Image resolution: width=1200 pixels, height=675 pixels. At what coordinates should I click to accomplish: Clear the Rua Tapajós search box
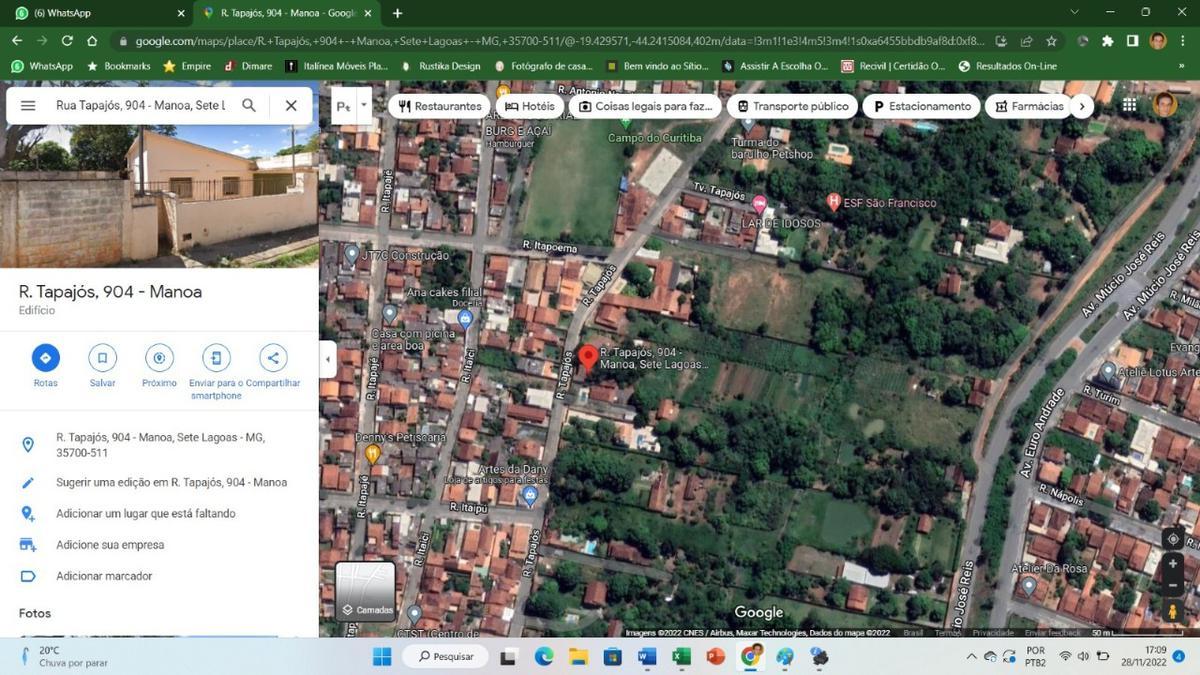[291, 105]
